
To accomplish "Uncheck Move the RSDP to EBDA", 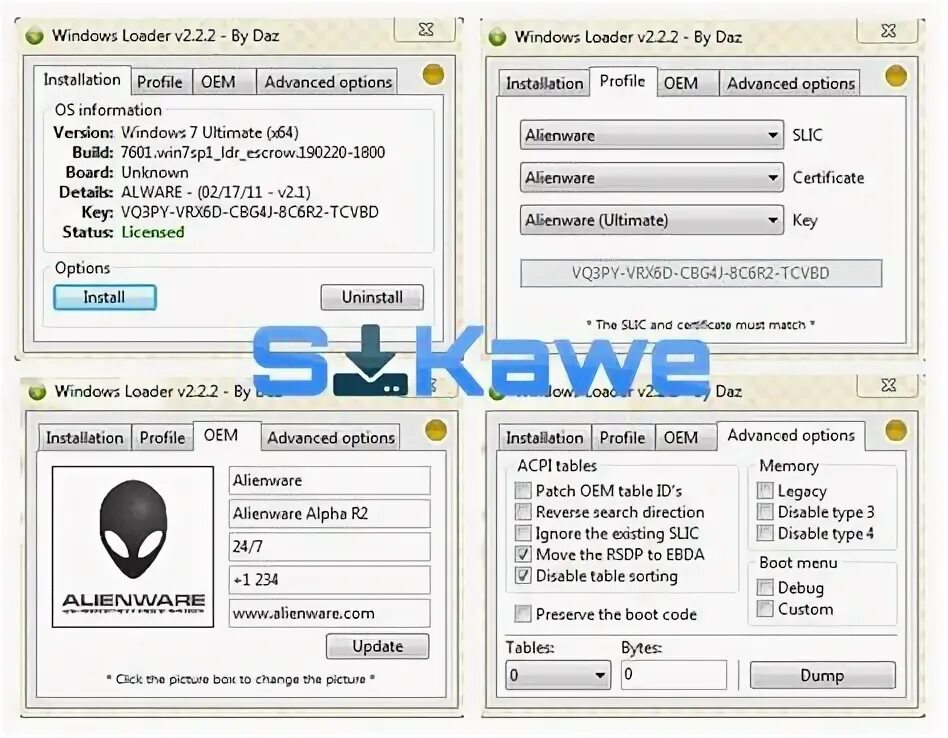I will point(522,554).
